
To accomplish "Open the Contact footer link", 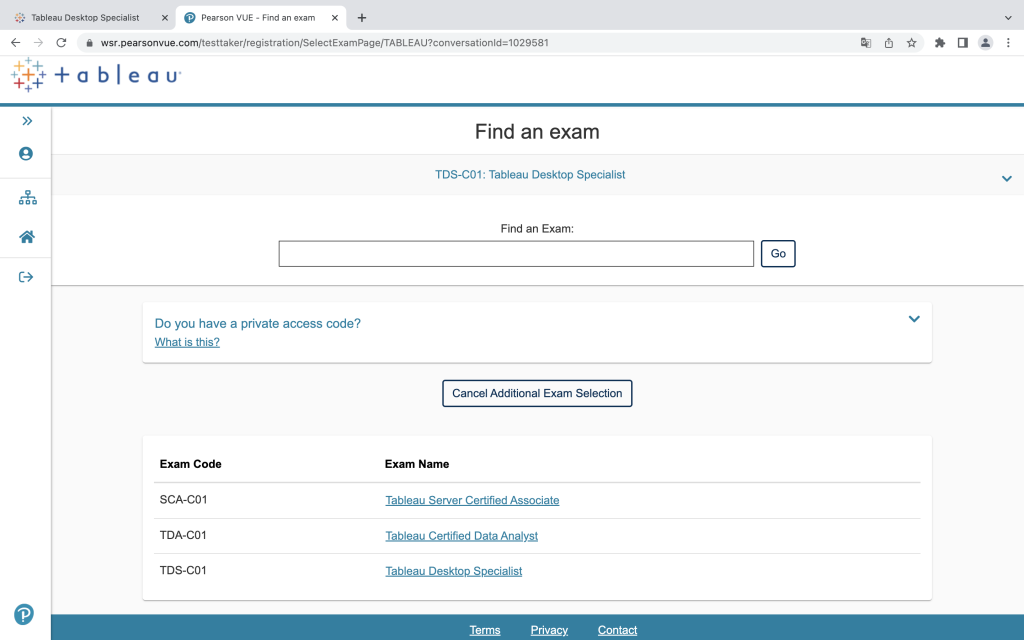I will click(617, 630).
